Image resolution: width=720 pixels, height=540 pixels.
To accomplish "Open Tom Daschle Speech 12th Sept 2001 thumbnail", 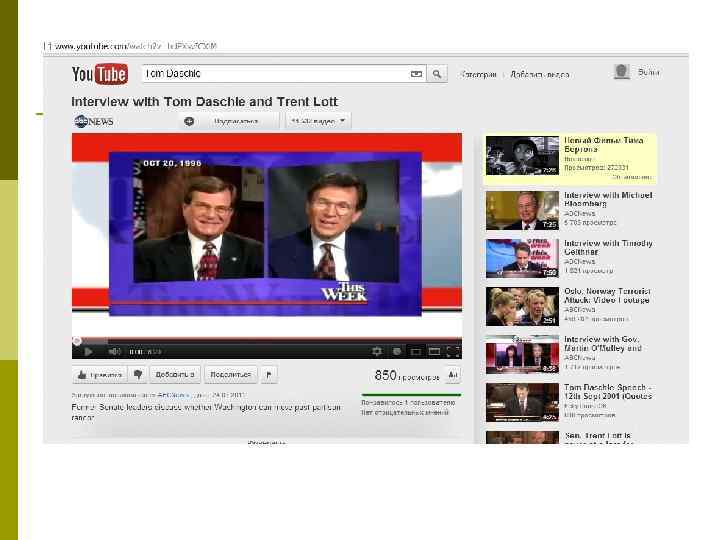I will click(523, 402).
